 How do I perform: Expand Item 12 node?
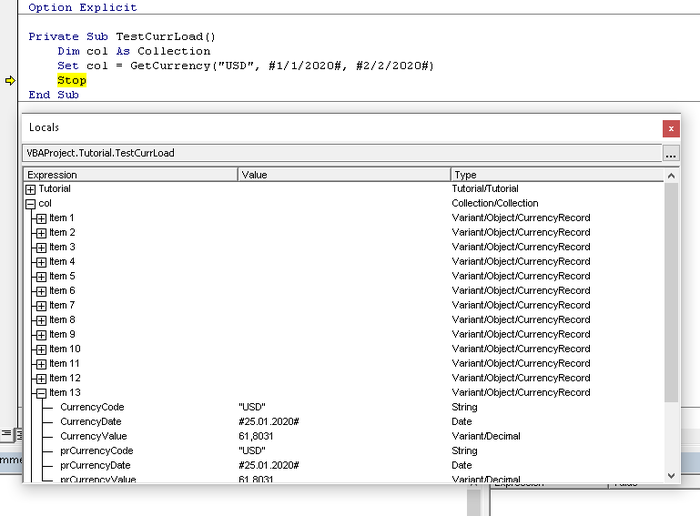tap(41, 378)
